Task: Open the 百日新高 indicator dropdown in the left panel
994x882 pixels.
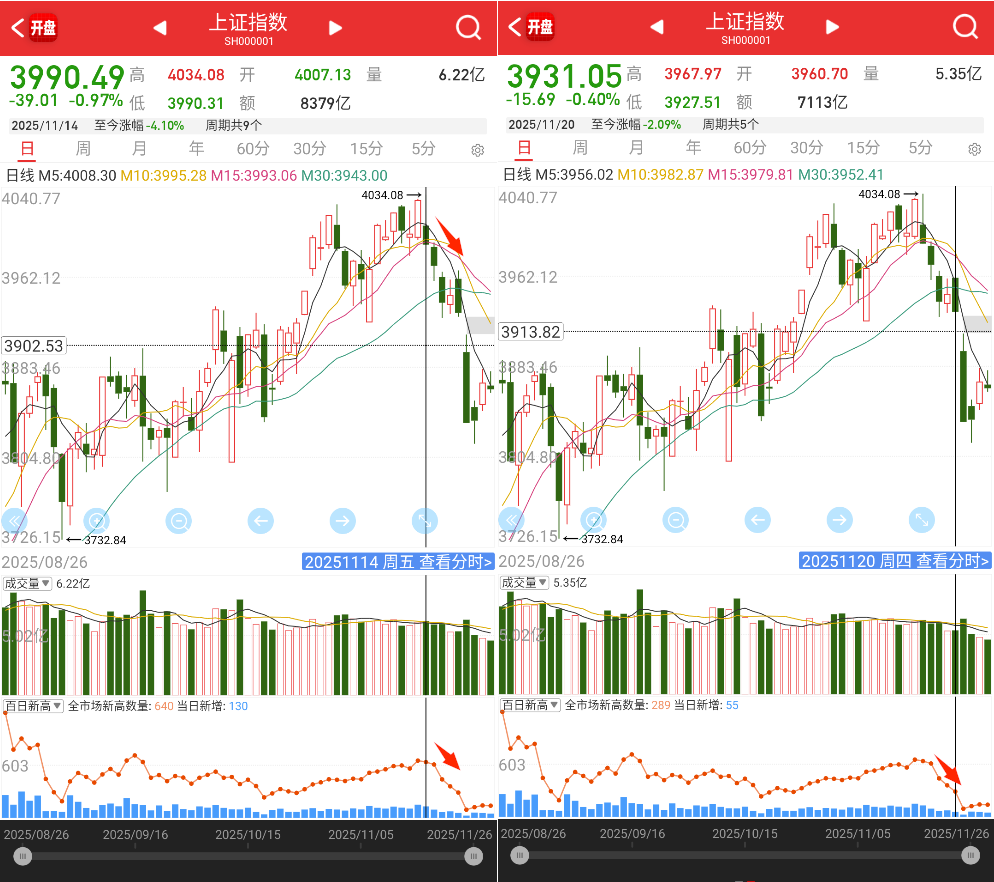Action: click(33, 706)
